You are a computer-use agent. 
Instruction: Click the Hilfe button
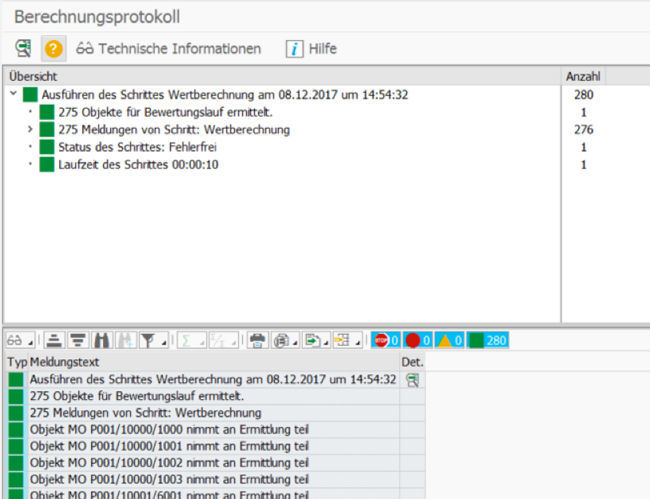click(x=312, y=49)
